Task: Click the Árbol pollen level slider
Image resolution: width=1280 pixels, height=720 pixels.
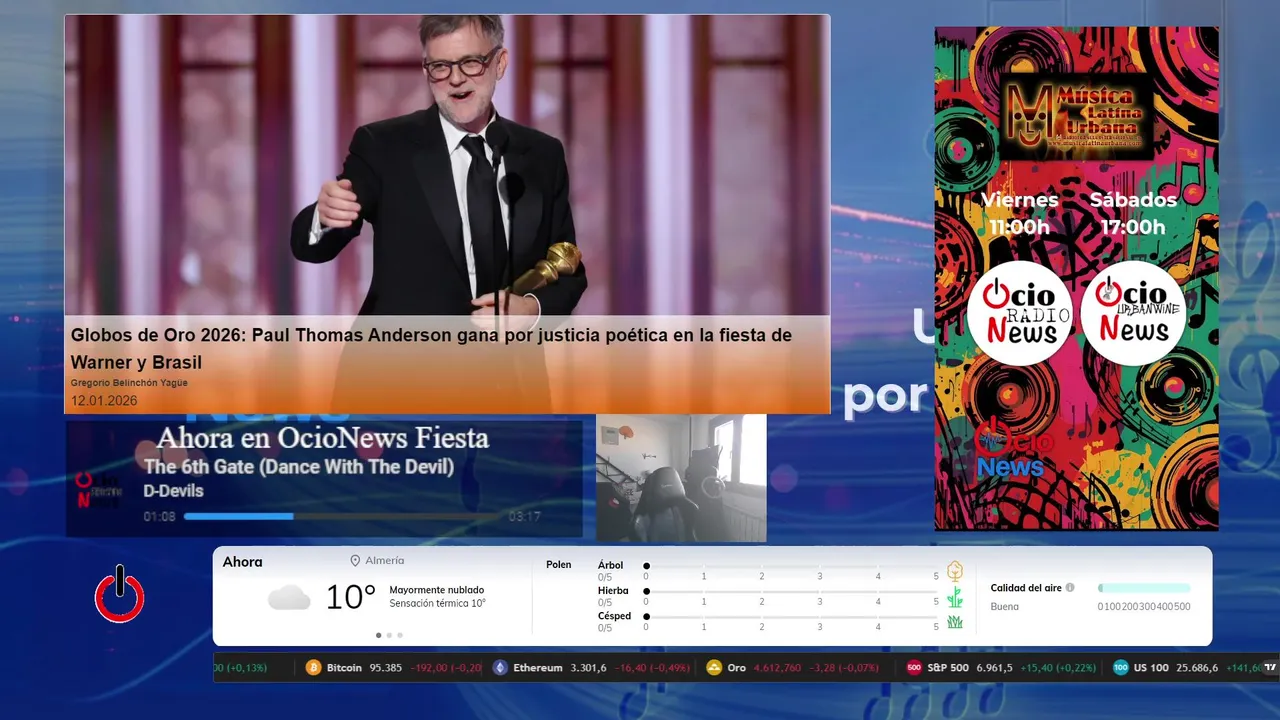Action: coord(791,567)
